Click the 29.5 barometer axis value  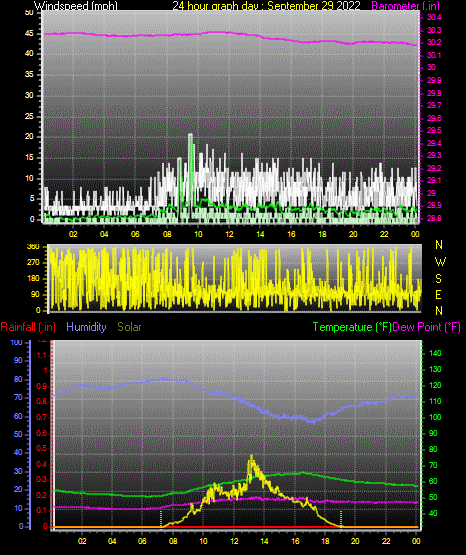434,131
